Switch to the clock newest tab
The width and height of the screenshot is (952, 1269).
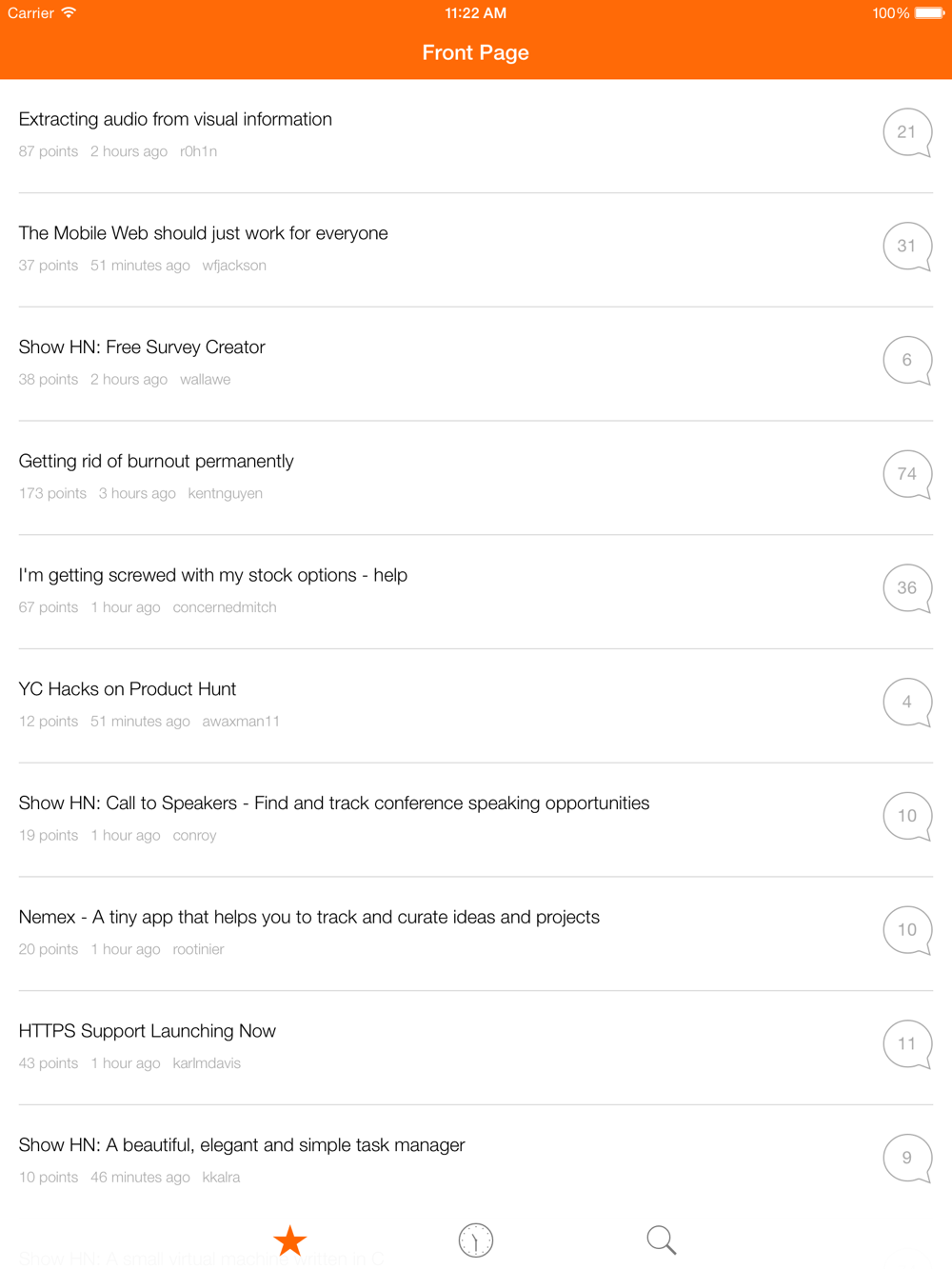(475, 1240)
